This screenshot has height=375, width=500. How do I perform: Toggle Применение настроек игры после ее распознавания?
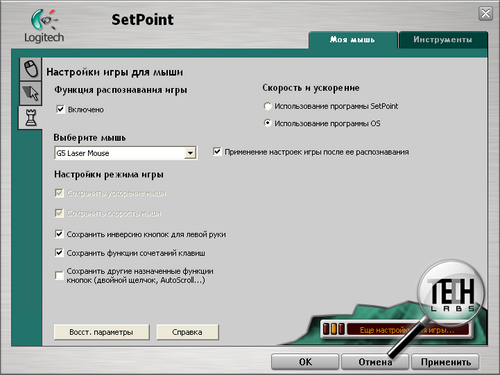[217, 152]
